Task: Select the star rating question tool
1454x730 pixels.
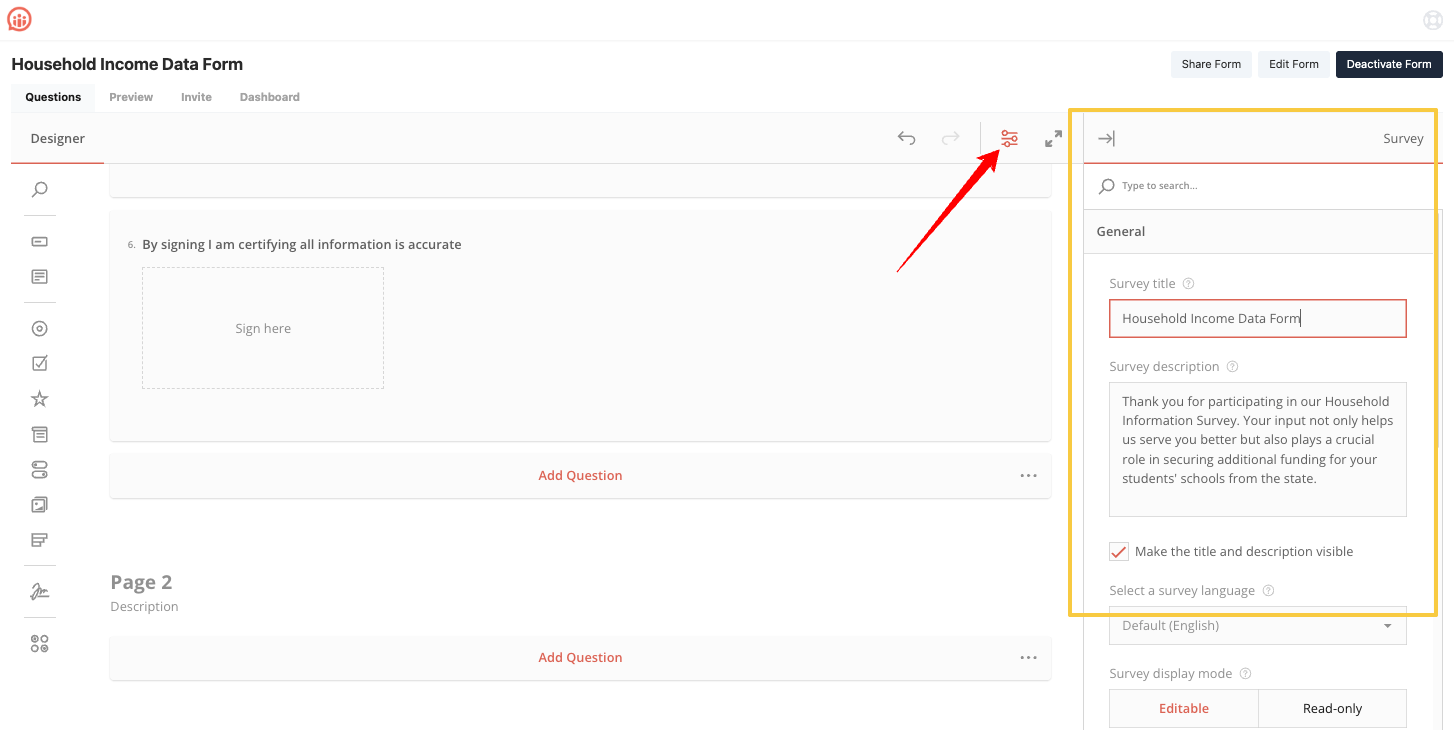Action: tap(40, 399)
